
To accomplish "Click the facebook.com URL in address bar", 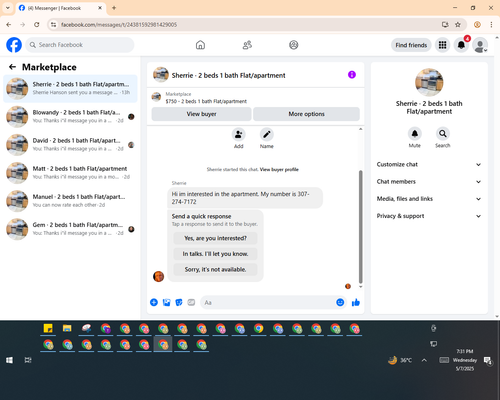I will tap(119, 25).
